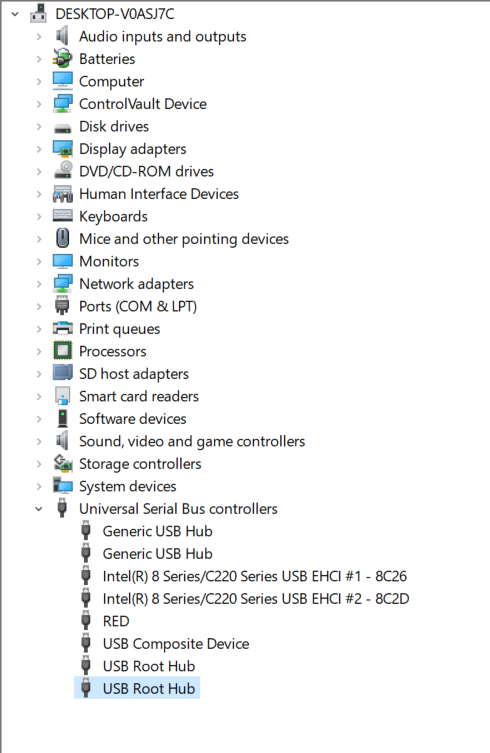Click the Keyboards category icon
Image resolution: width=490 pixels, height=753 pixels.
[62, 216]
